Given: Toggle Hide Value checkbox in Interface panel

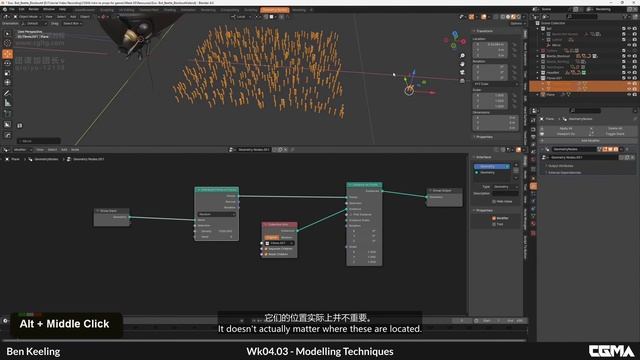Looking at the screenshot, I should click(x=494, y=201).
